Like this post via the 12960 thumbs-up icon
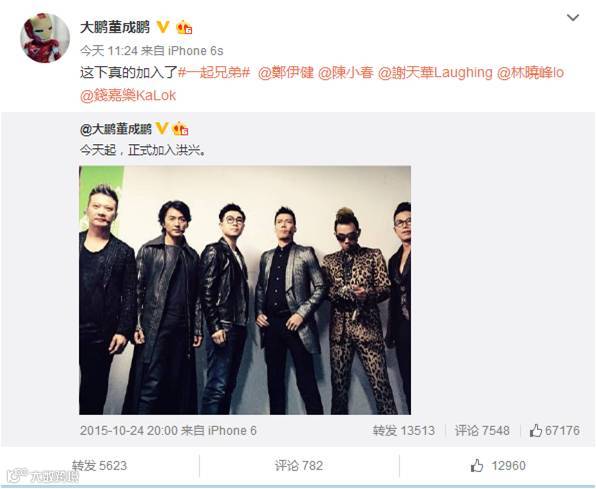Image resolution: width=596 pixels, height=489 pixels. coord(477,465)
